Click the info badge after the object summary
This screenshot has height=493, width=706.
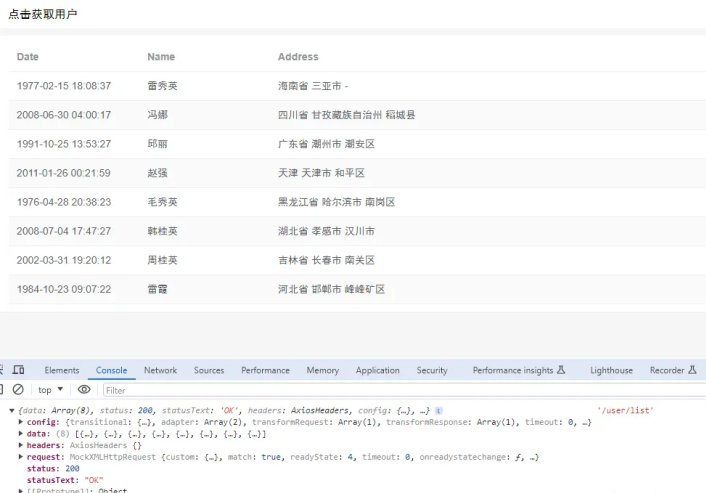439,411
